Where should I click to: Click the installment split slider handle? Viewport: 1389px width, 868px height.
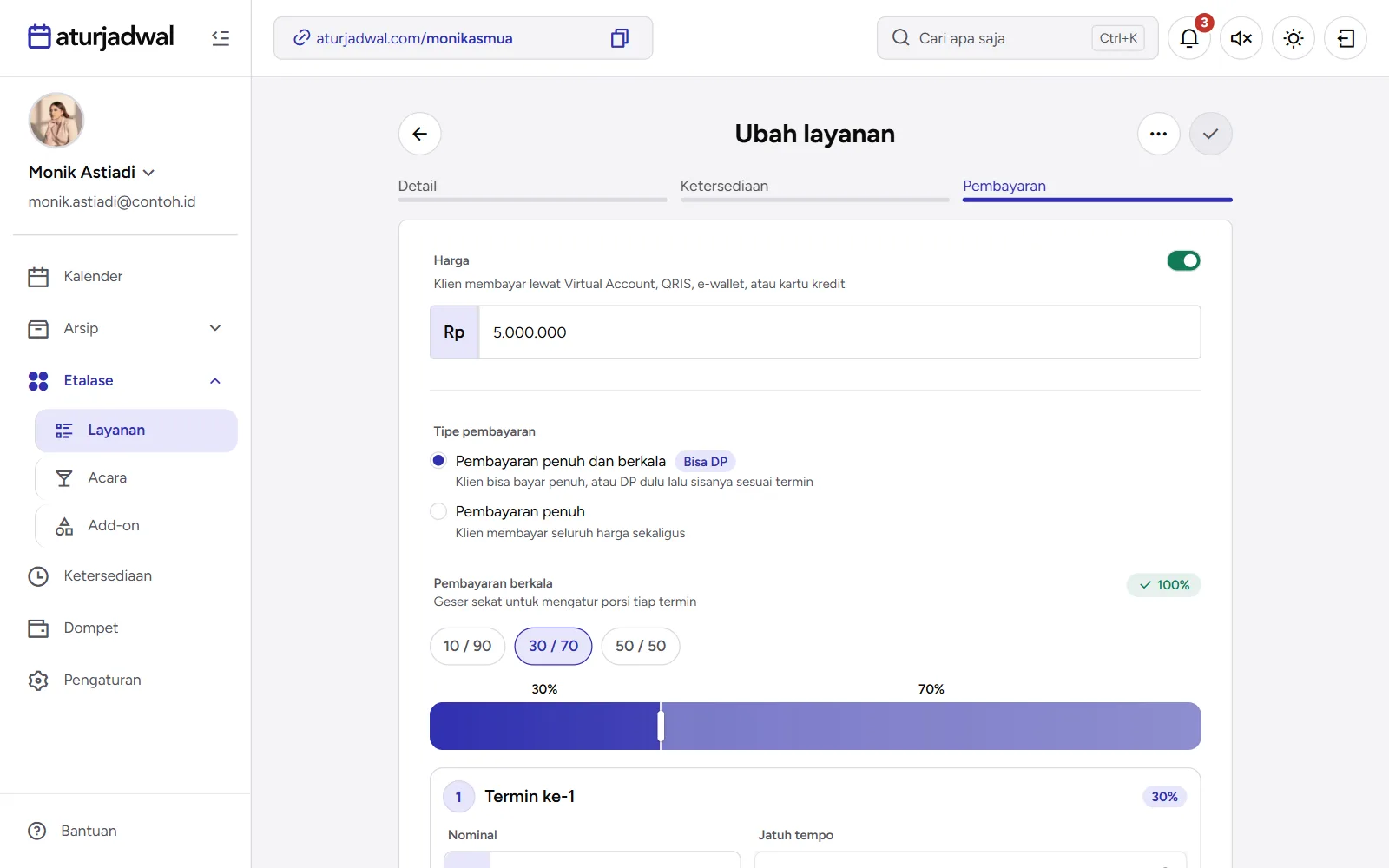661,726
